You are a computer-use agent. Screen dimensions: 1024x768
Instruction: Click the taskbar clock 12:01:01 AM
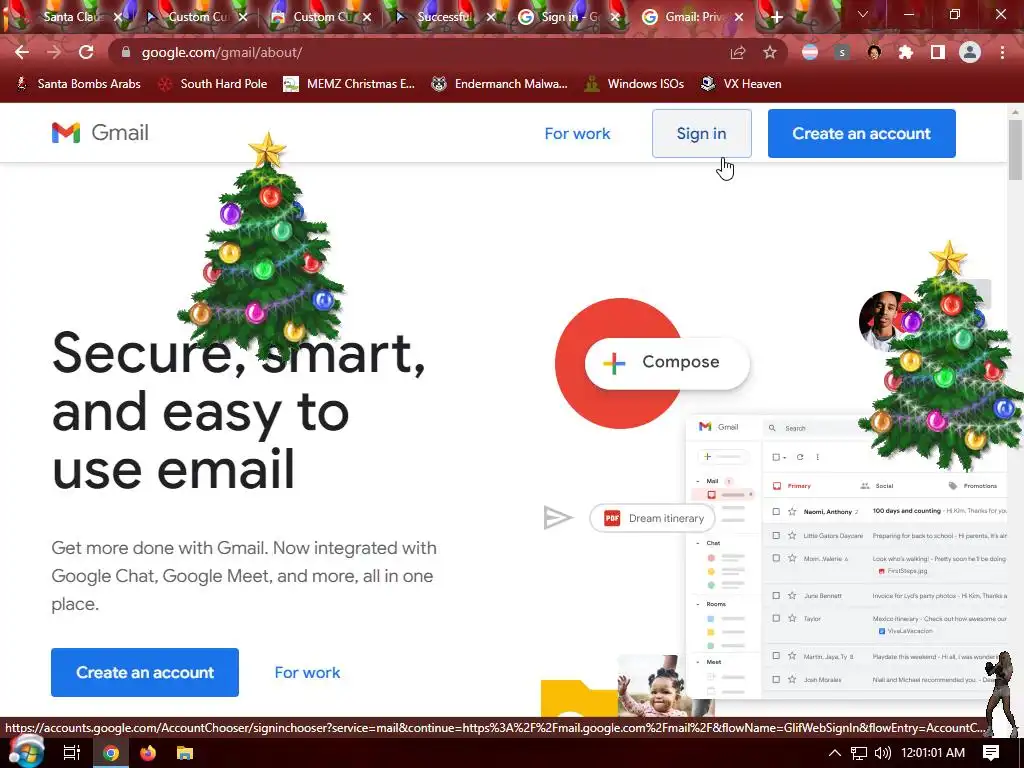(933, 753)
